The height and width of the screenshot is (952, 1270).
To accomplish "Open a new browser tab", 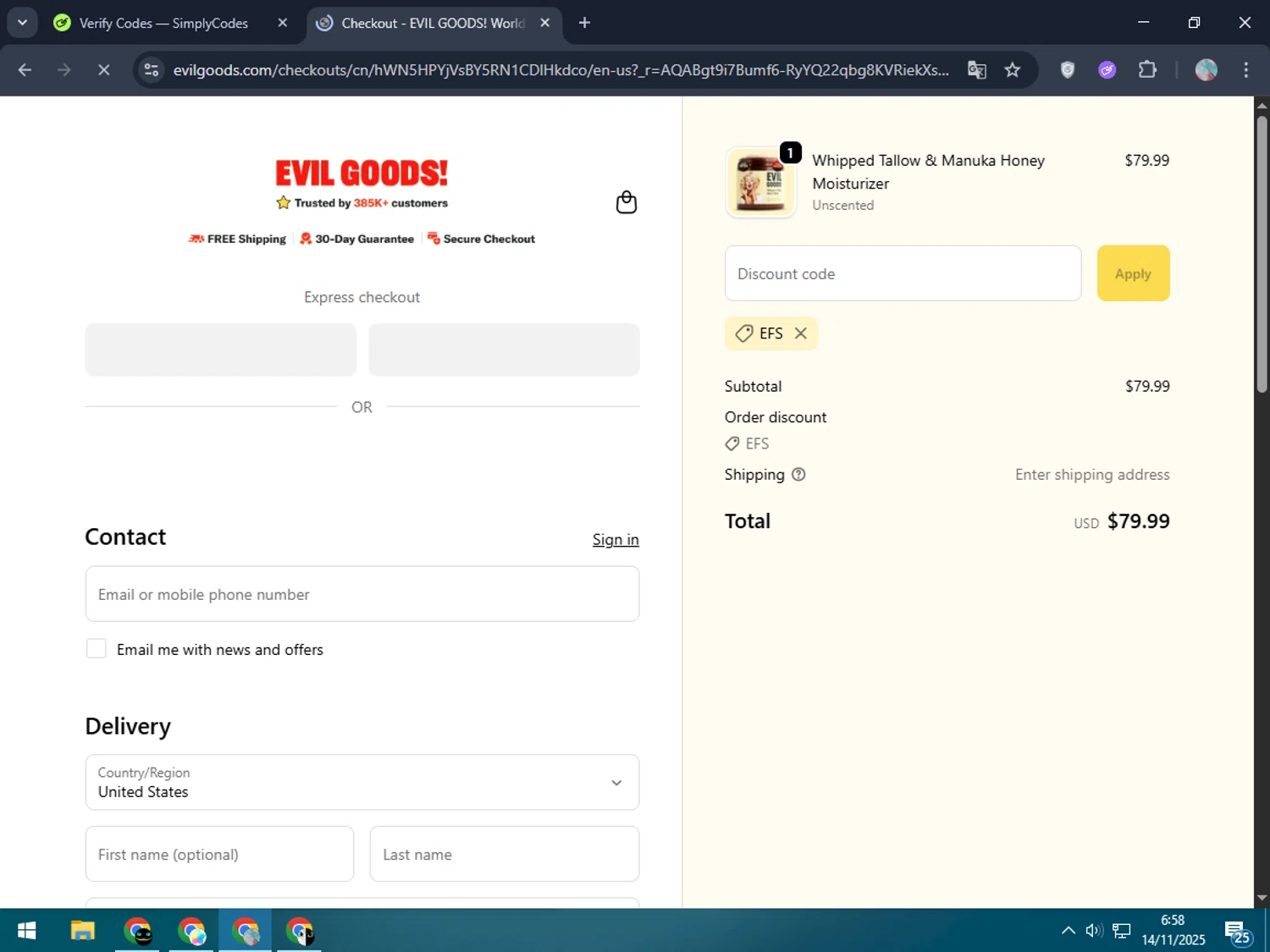I will (584, 23).
